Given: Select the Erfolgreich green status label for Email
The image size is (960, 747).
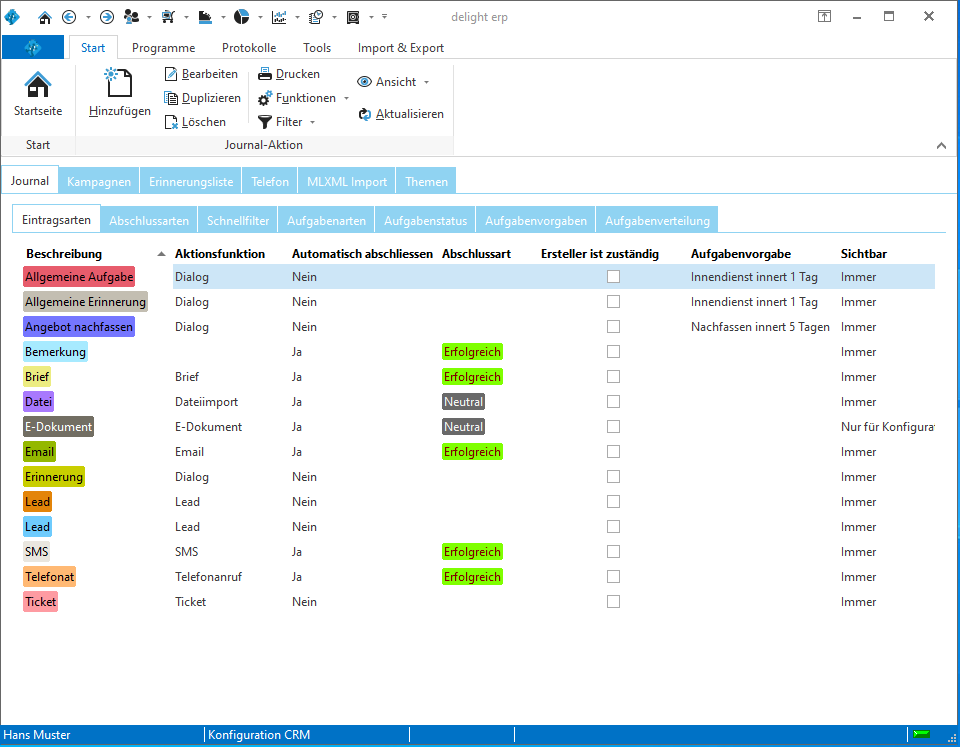Looking at the screenshot, I should click(471, 451).
